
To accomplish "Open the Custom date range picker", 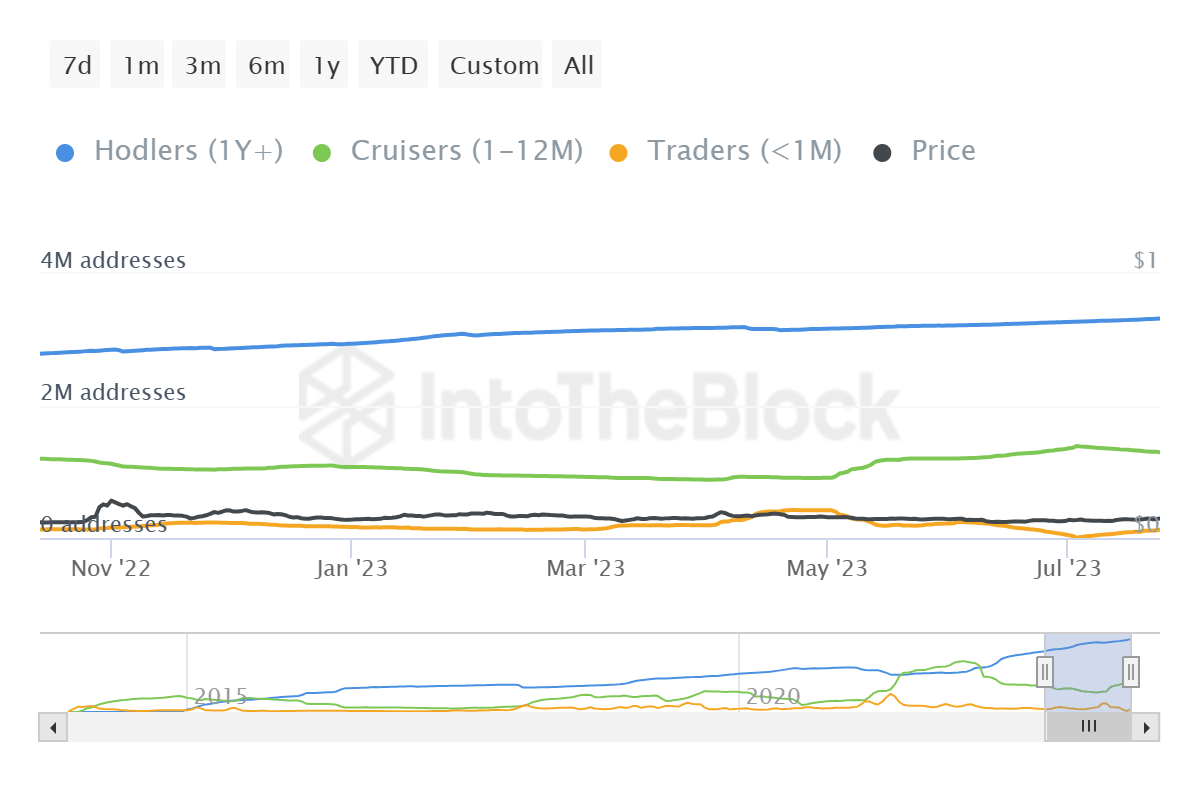I will 491,64.
